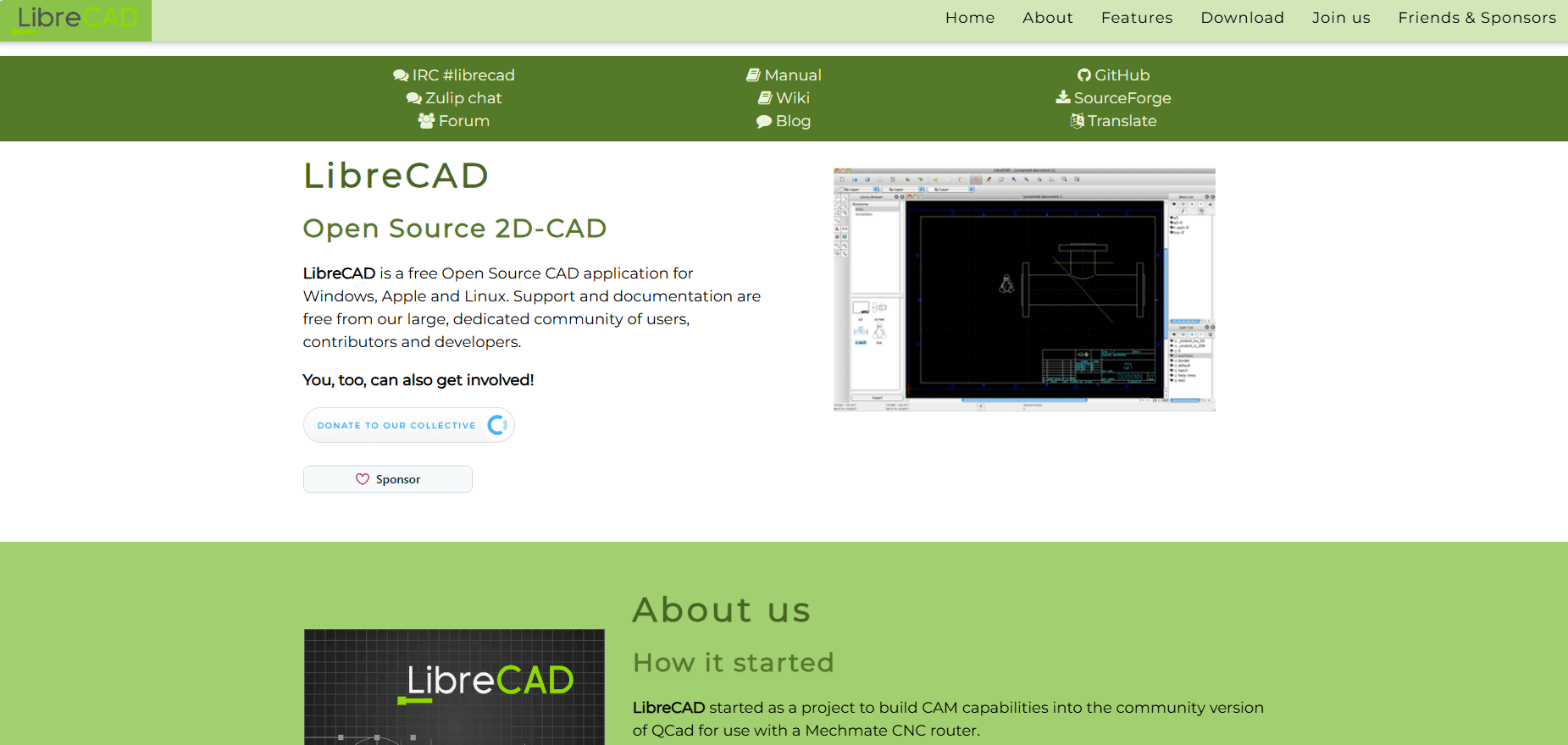Go to the Features menu item
Screen dimensions: 1568x745
tap(1137, 18)
